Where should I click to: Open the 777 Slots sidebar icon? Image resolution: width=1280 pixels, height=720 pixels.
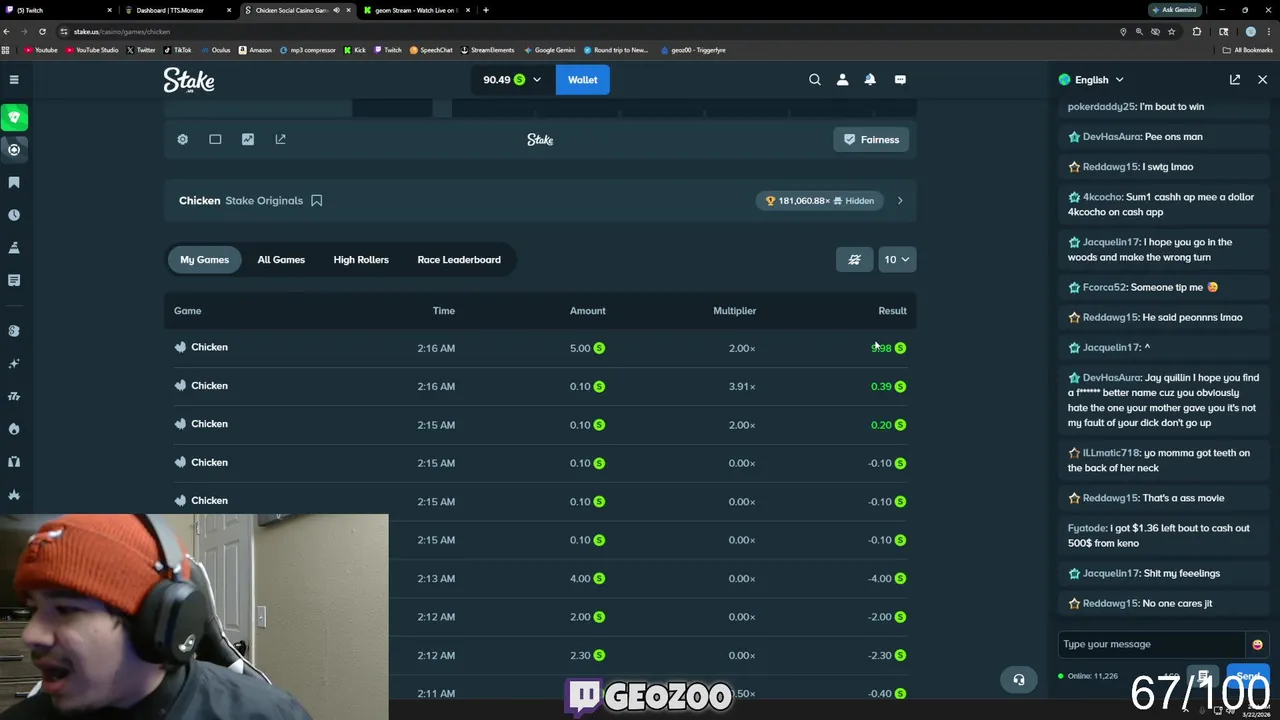pyautogui.click(x=14, y=396)
